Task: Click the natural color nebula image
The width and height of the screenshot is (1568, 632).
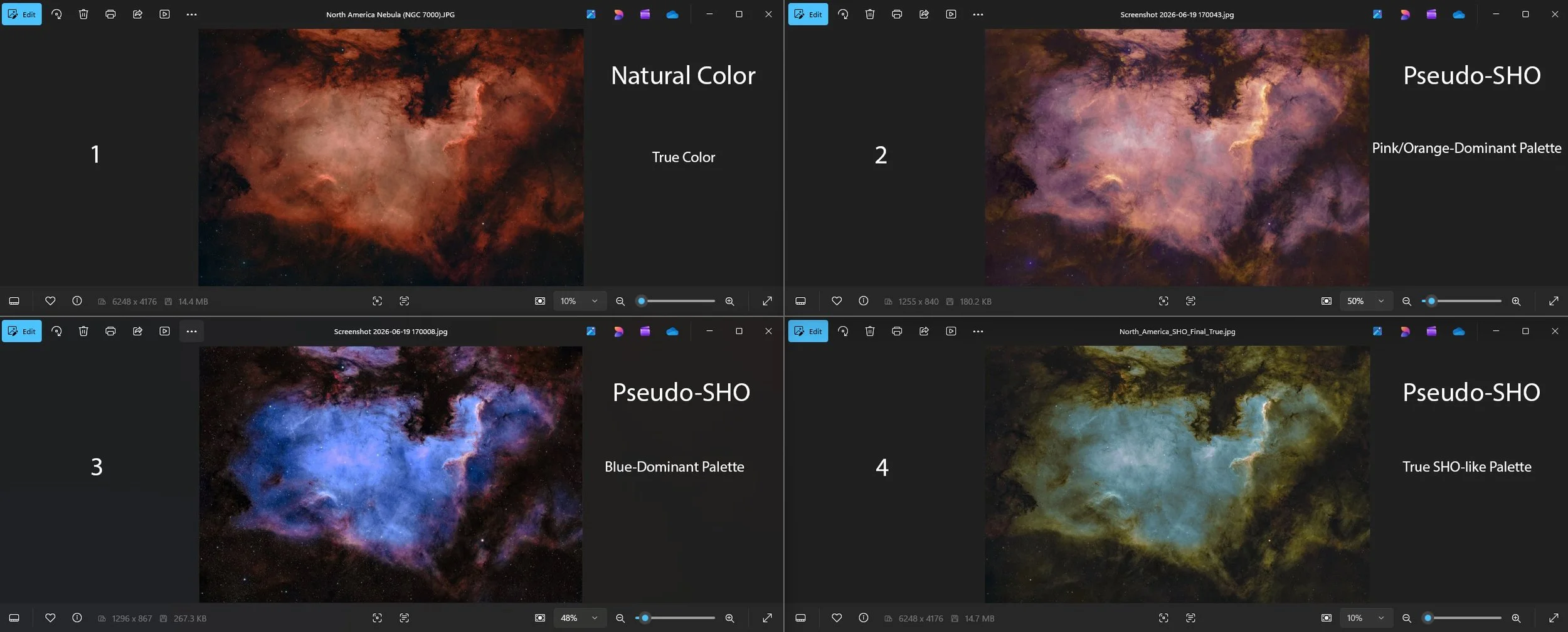Action: (391, 157)
